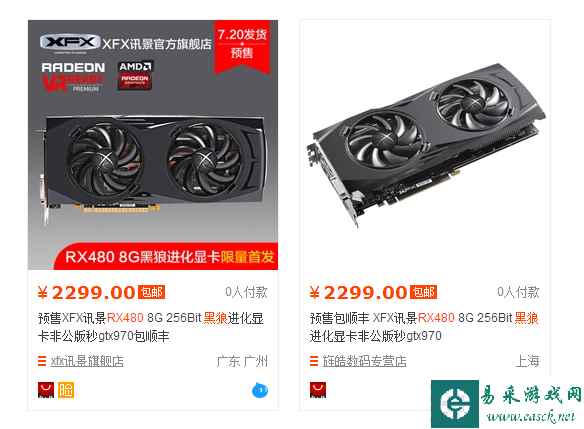The image size is (584, 429).
Task: Open the 旌皓数码专营店 shop link
Action: [364, 361]
